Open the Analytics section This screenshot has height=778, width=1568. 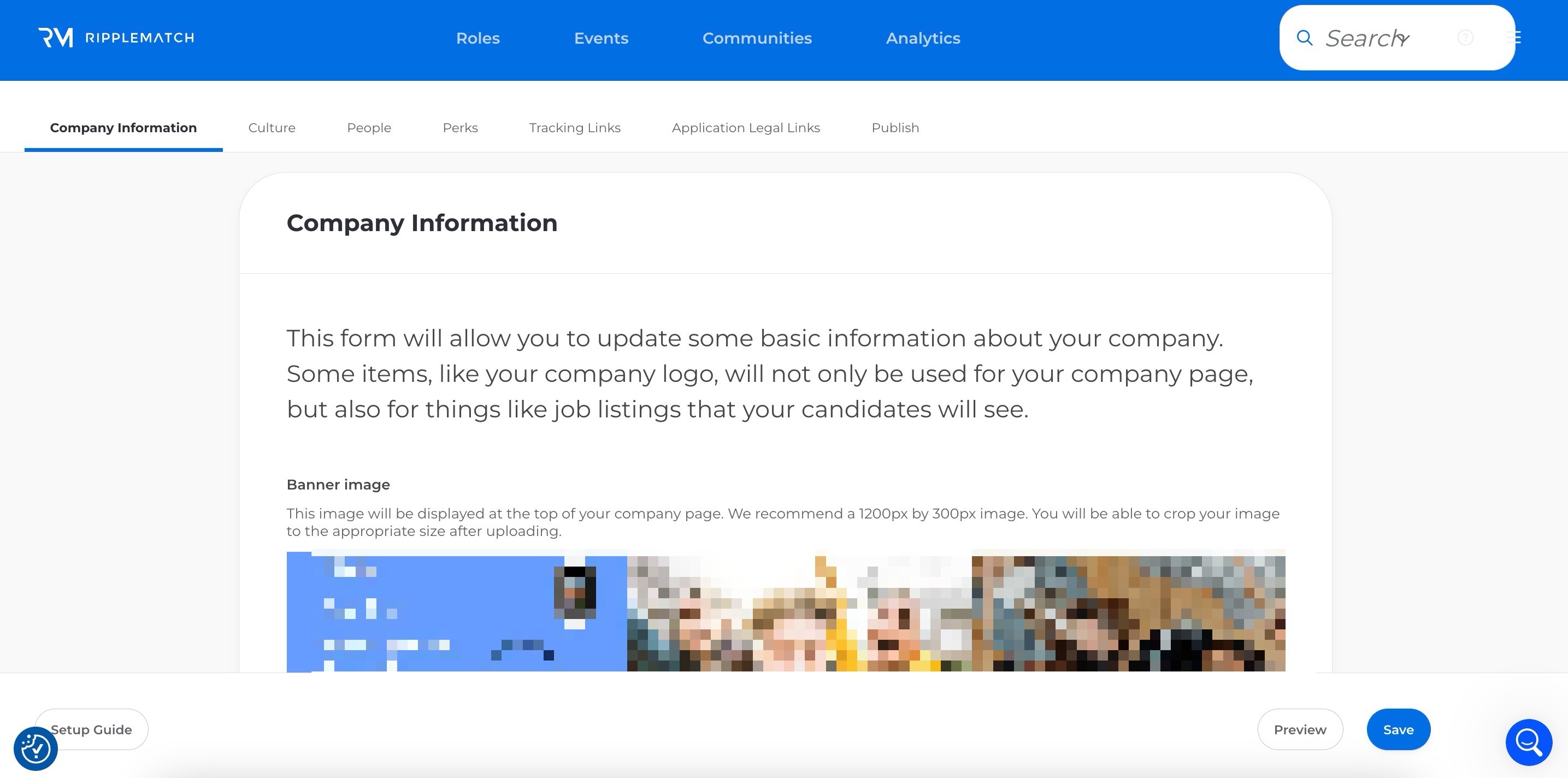[x=923, y=38]
